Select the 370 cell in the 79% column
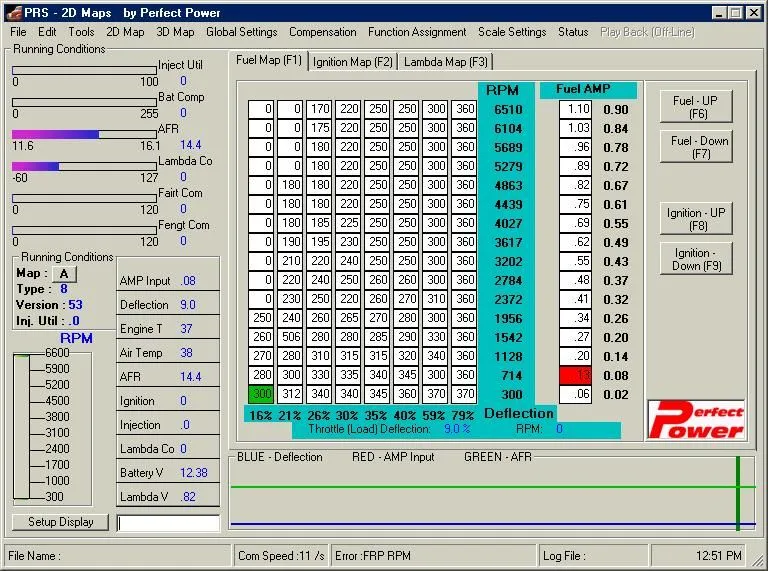 coord(464,394)
